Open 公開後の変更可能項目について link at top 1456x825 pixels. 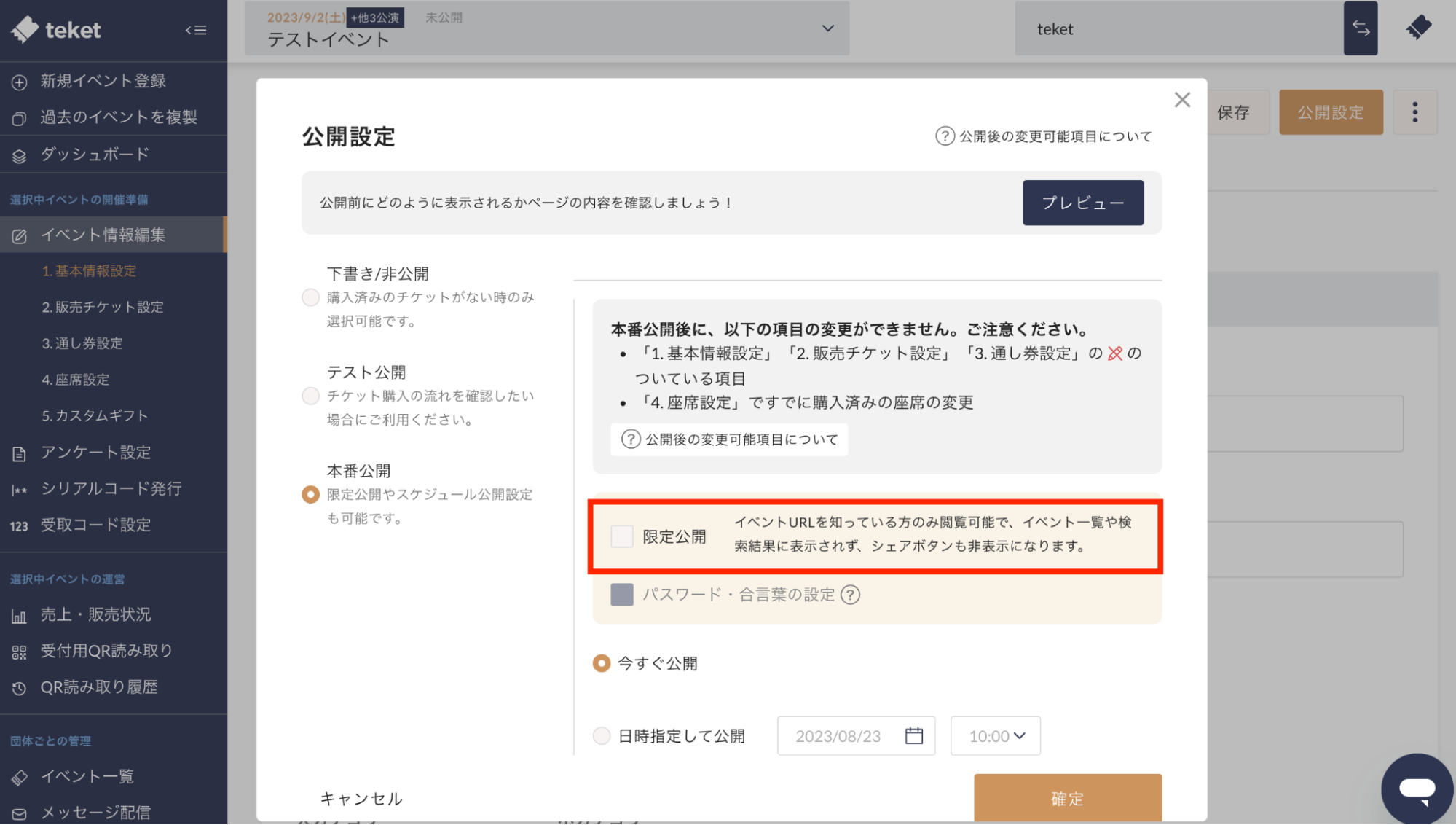point(1044,136)
